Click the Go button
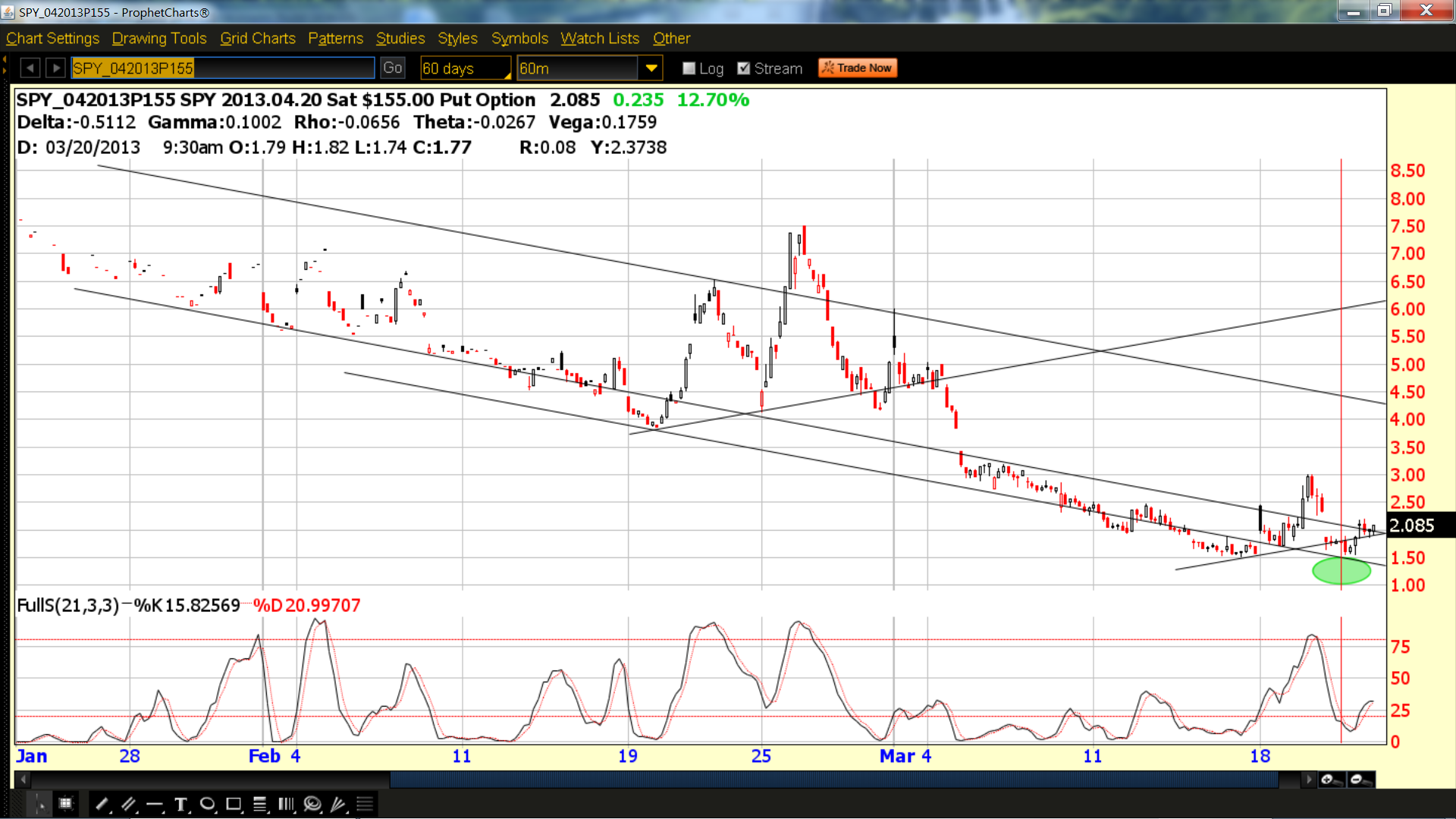Screen dimensions: 1456x819 coord(392,67)
